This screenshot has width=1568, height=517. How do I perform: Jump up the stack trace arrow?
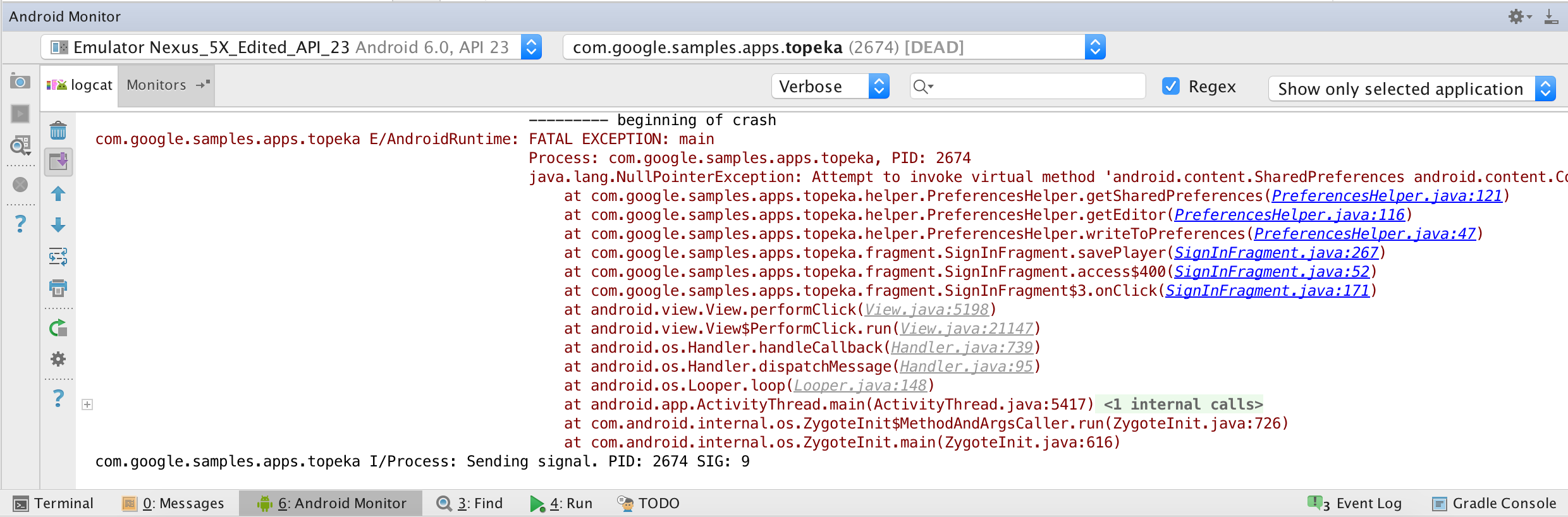[58, 193]
